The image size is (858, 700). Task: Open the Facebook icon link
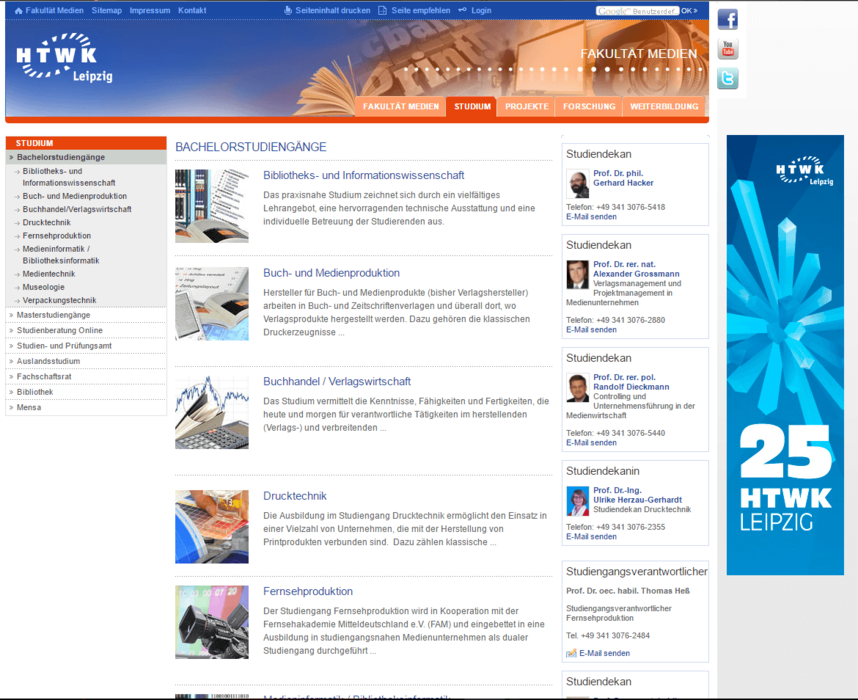[x=727, y=19]
